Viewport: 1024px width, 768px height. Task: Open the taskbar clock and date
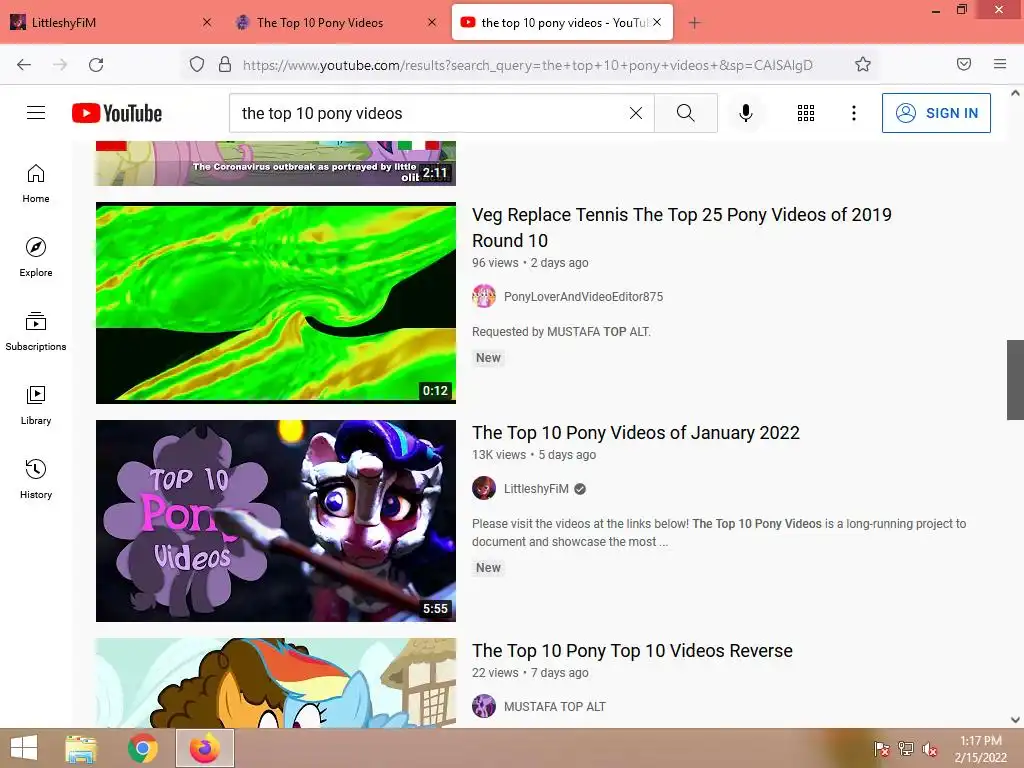980,749
